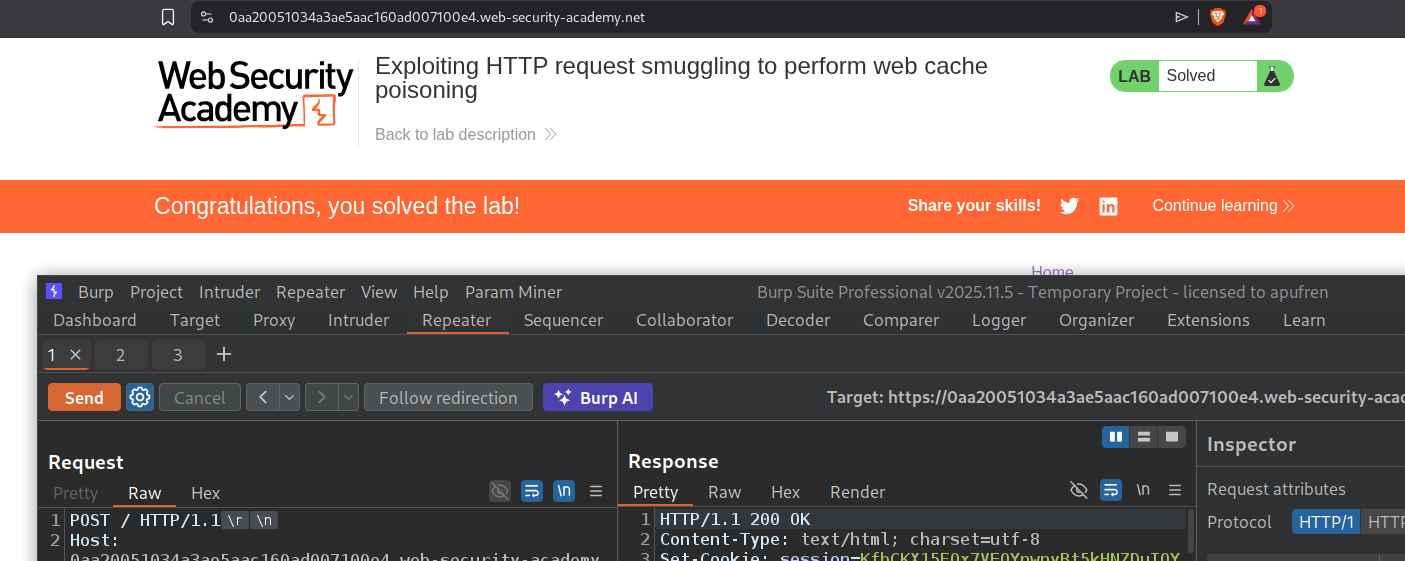The height and width of the screenshot is (561, 1405).
Task: Open Request panel options menu icon
Action: point(596,491)
